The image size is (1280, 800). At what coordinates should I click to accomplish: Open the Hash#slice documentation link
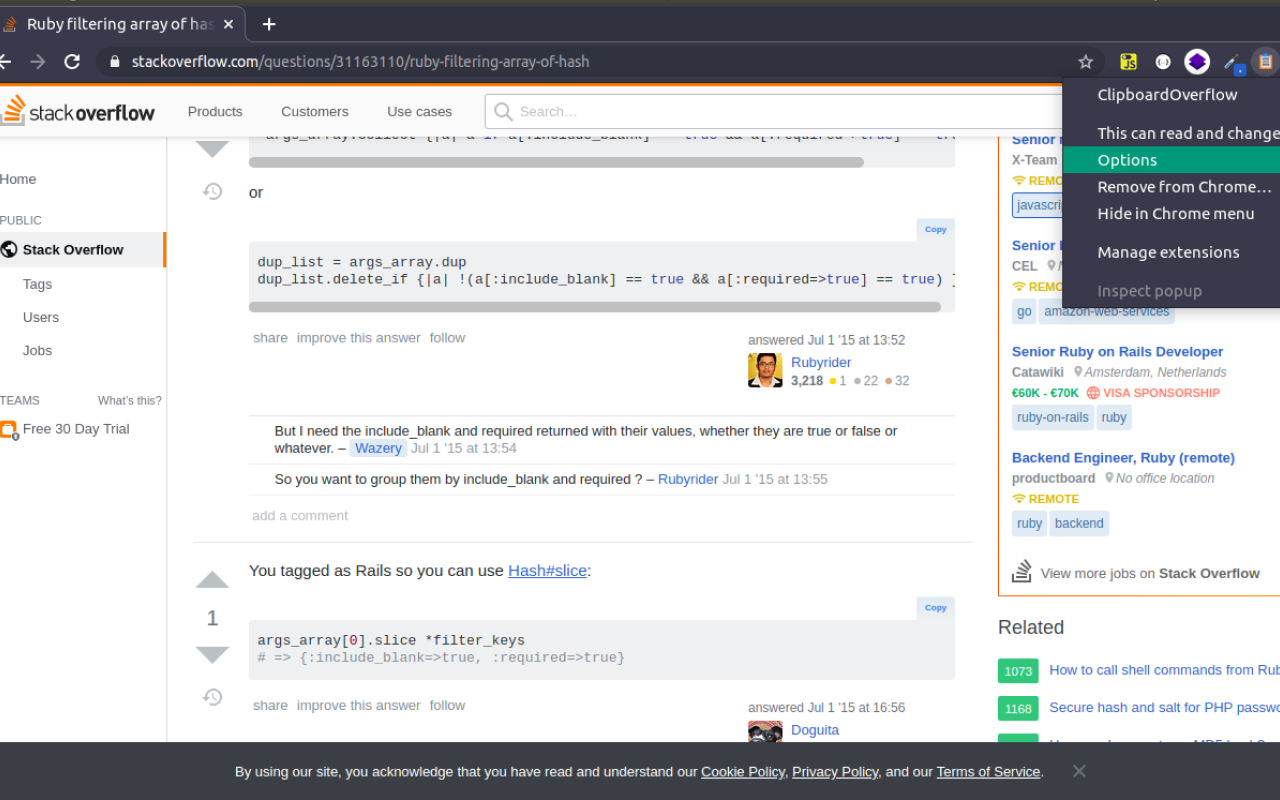(547, 571)
